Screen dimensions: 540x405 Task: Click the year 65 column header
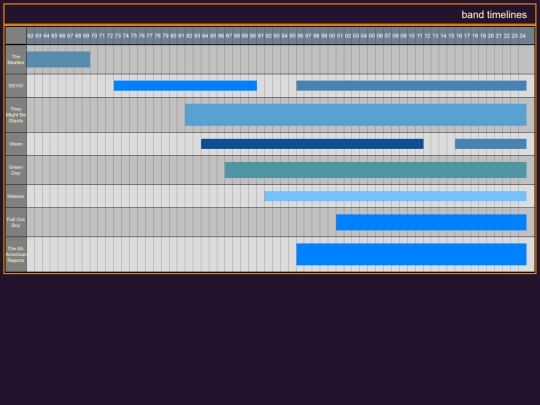(54, 36)
